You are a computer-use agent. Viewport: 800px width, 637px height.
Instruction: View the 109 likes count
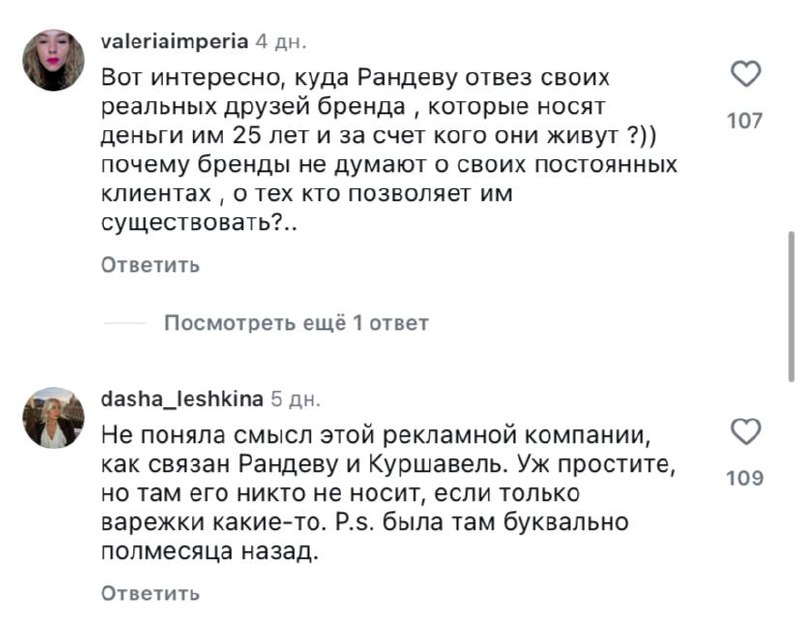pyautogui.click(x=744, y=478)
